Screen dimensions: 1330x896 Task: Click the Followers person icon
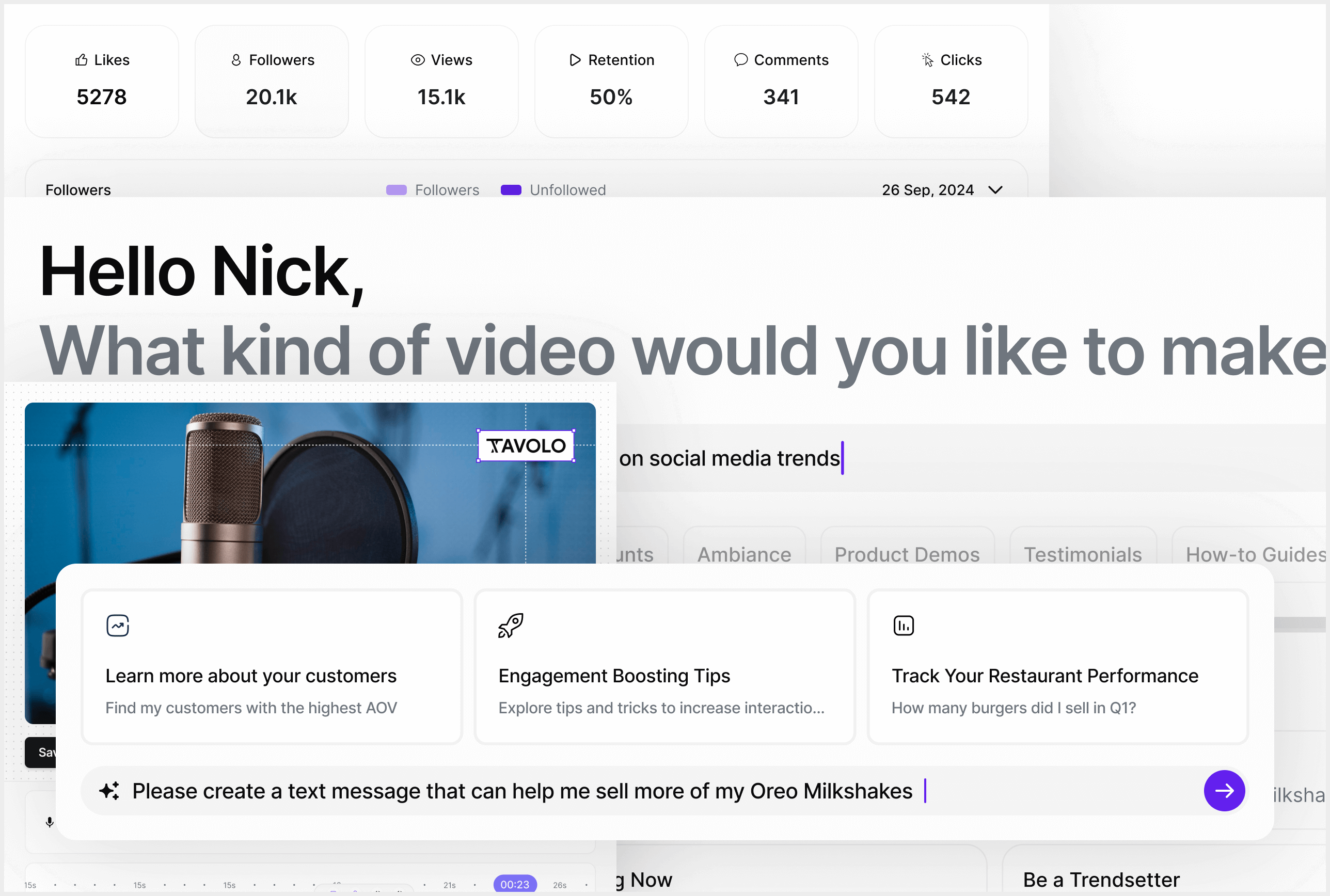[236, 60]
